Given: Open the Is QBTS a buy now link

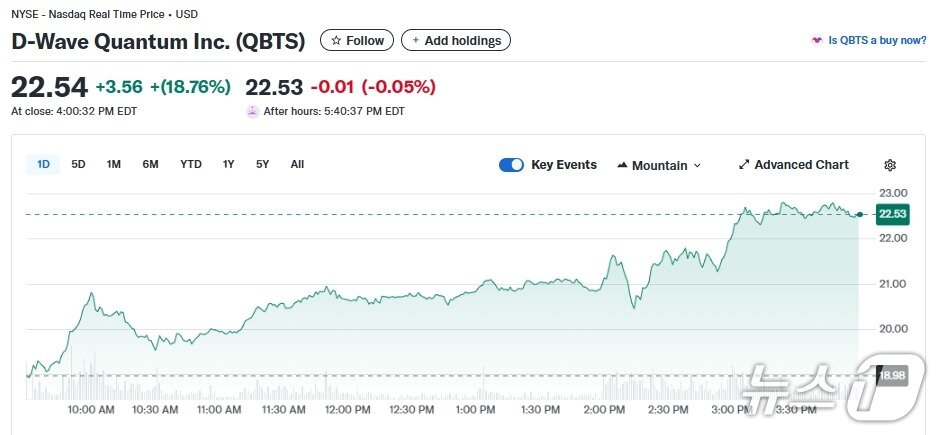Looking at the screenshot, I should point(876,41).
